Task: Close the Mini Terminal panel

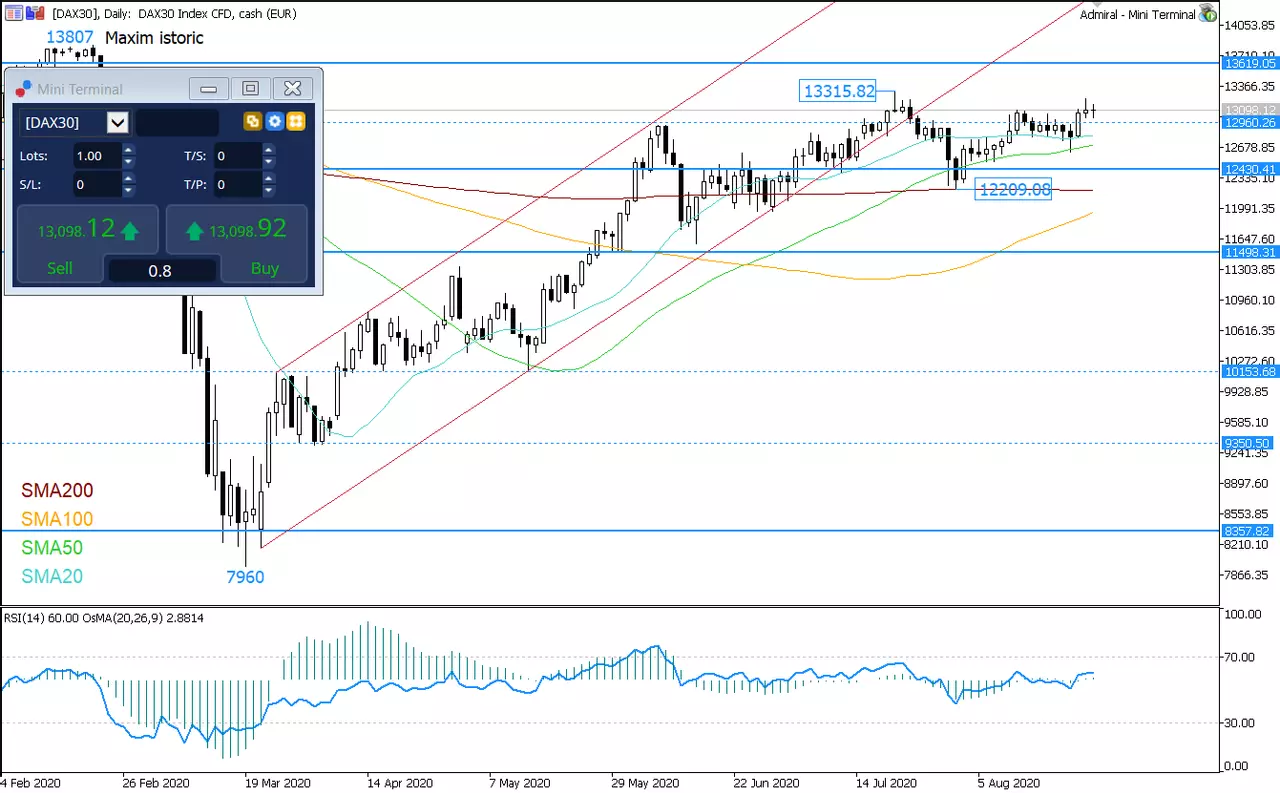Action: 293,89
